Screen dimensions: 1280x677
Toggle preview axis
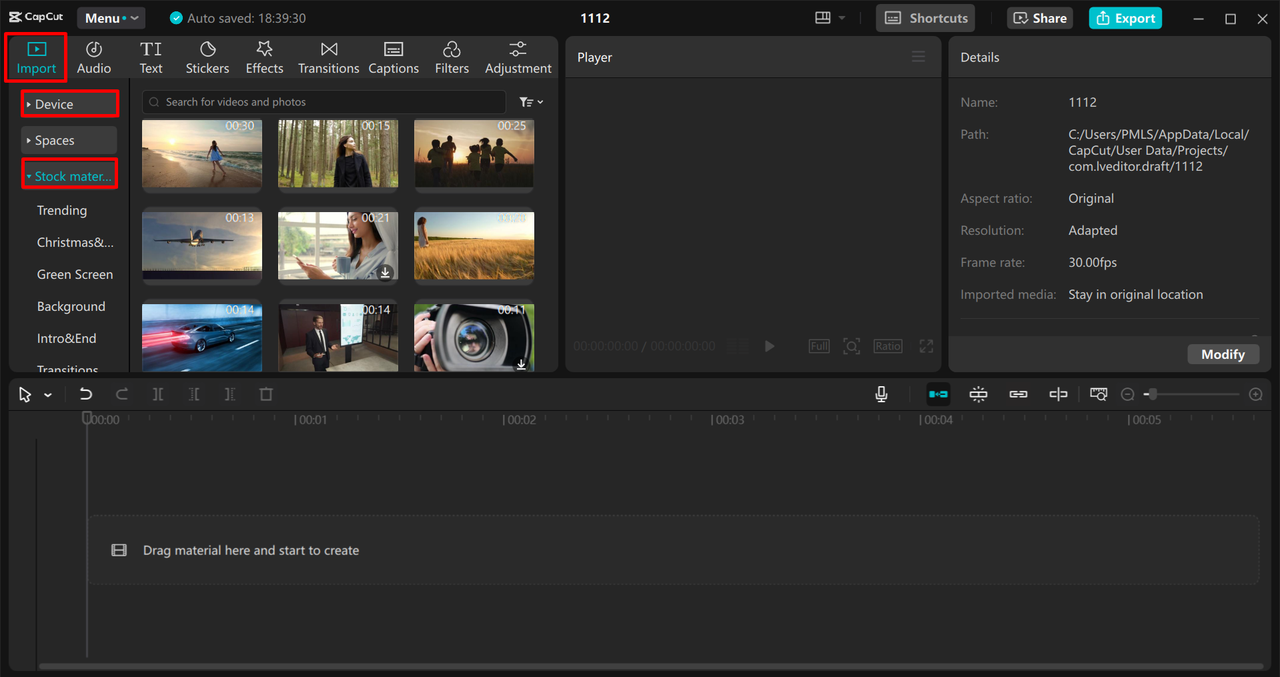click(1058, 395)
